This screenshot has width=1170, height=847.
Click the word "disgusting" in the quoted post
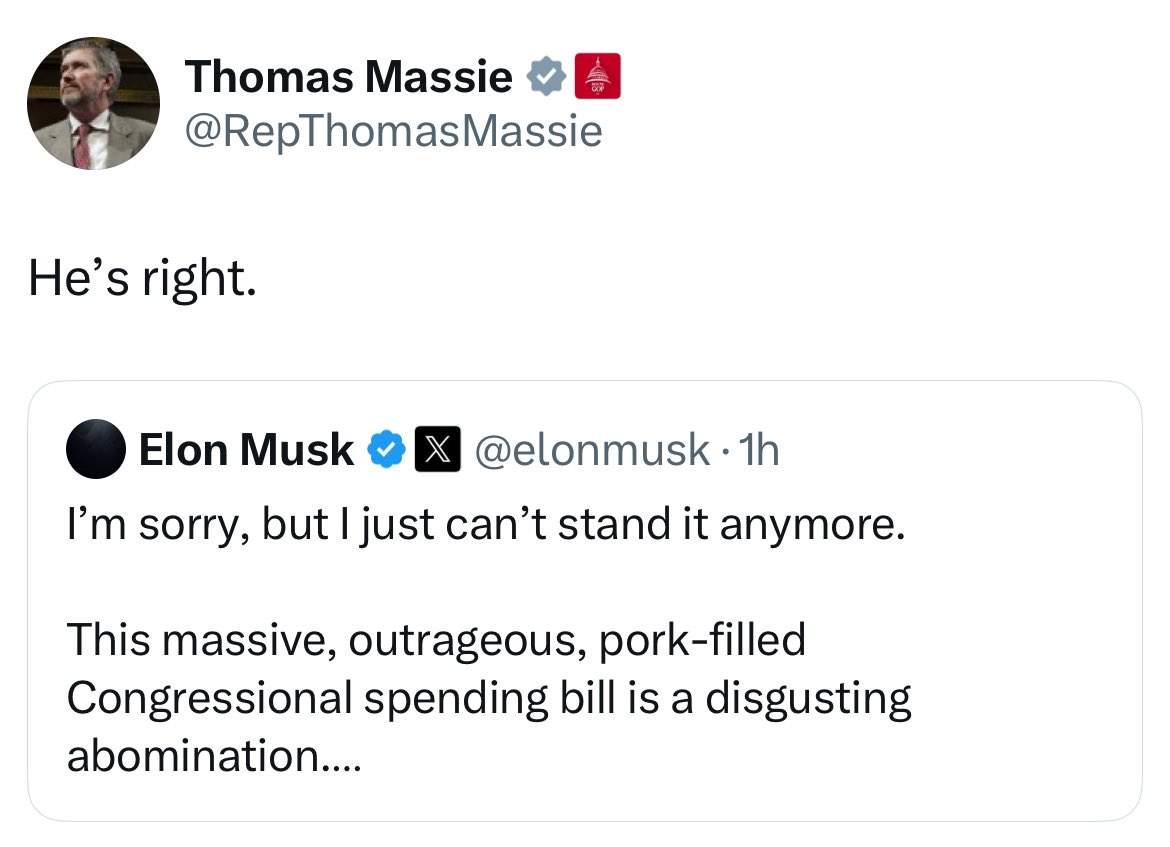[808, 698]
